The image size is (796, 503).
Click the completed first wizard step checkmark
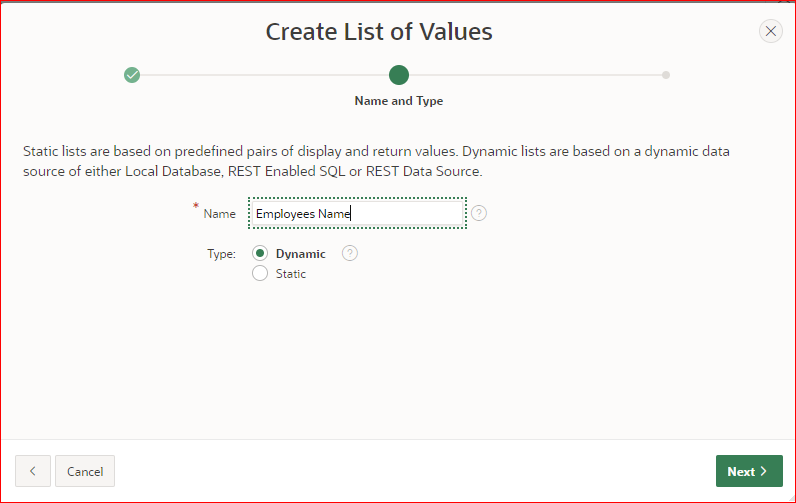[x=132, y=75]
